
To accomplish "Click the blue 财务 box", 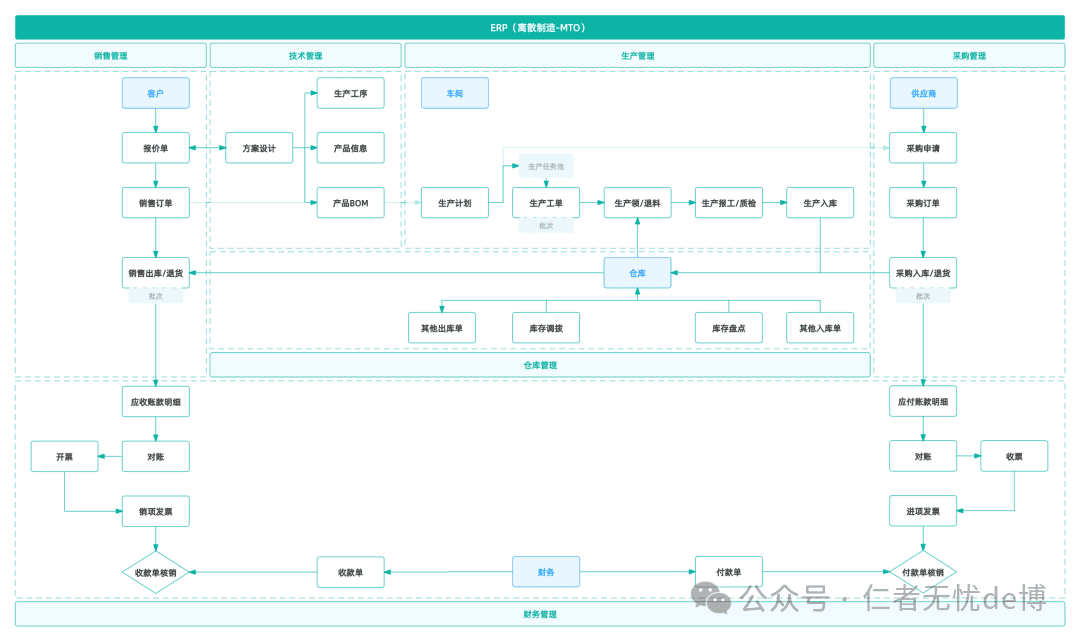I will [x=546, y=572].
